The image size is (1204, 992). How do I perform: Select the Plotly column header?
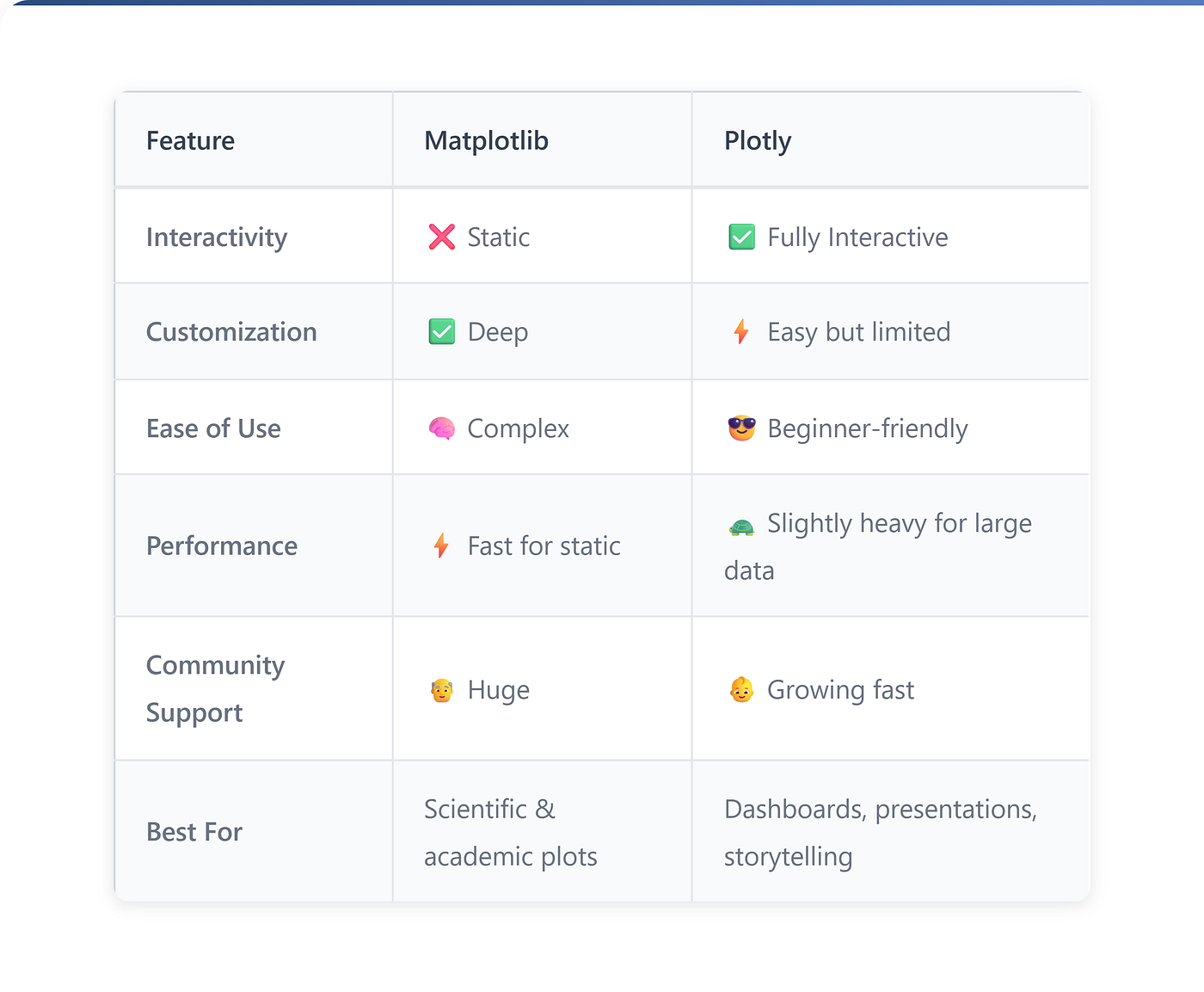[x=758, y=141]
